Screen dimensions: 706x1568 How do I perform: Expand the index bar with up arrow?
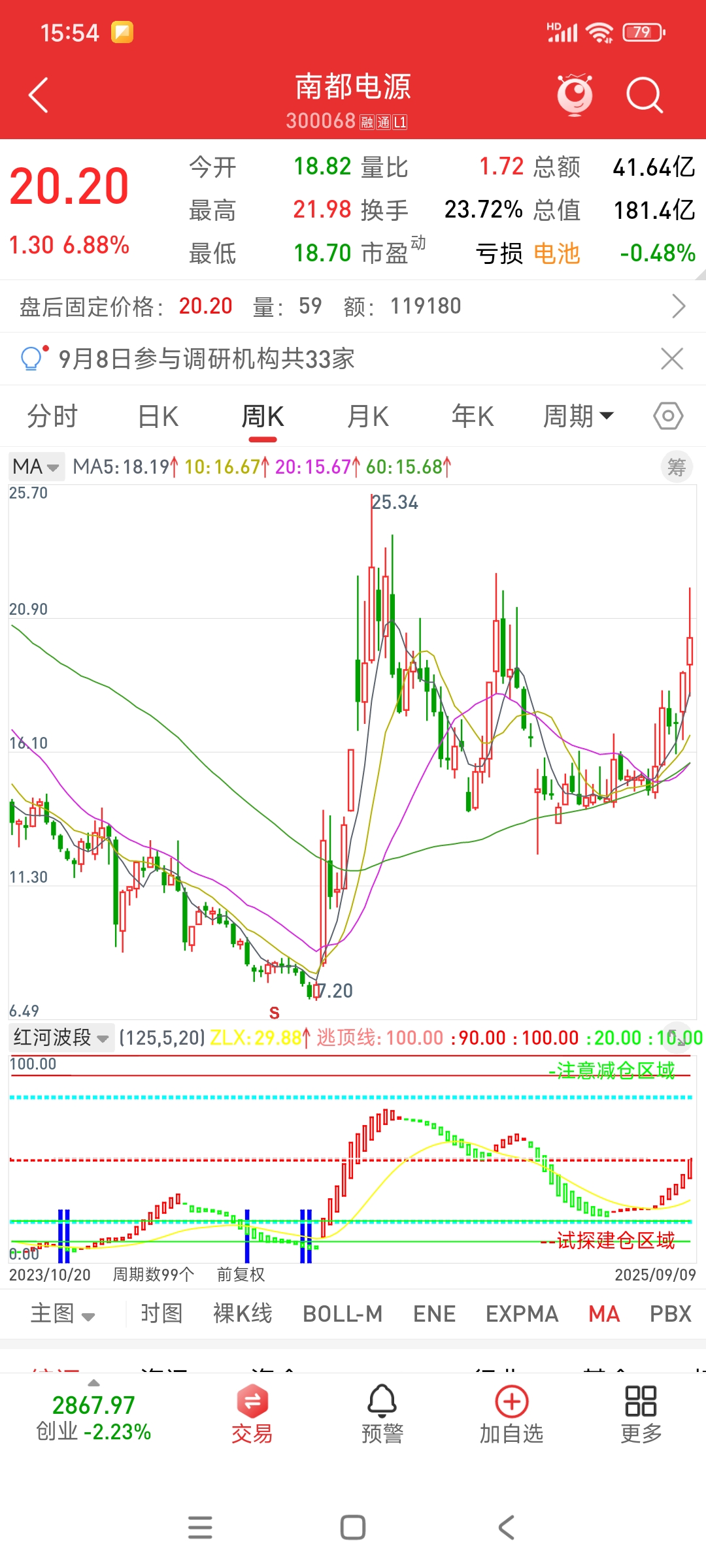(94, 1382)
